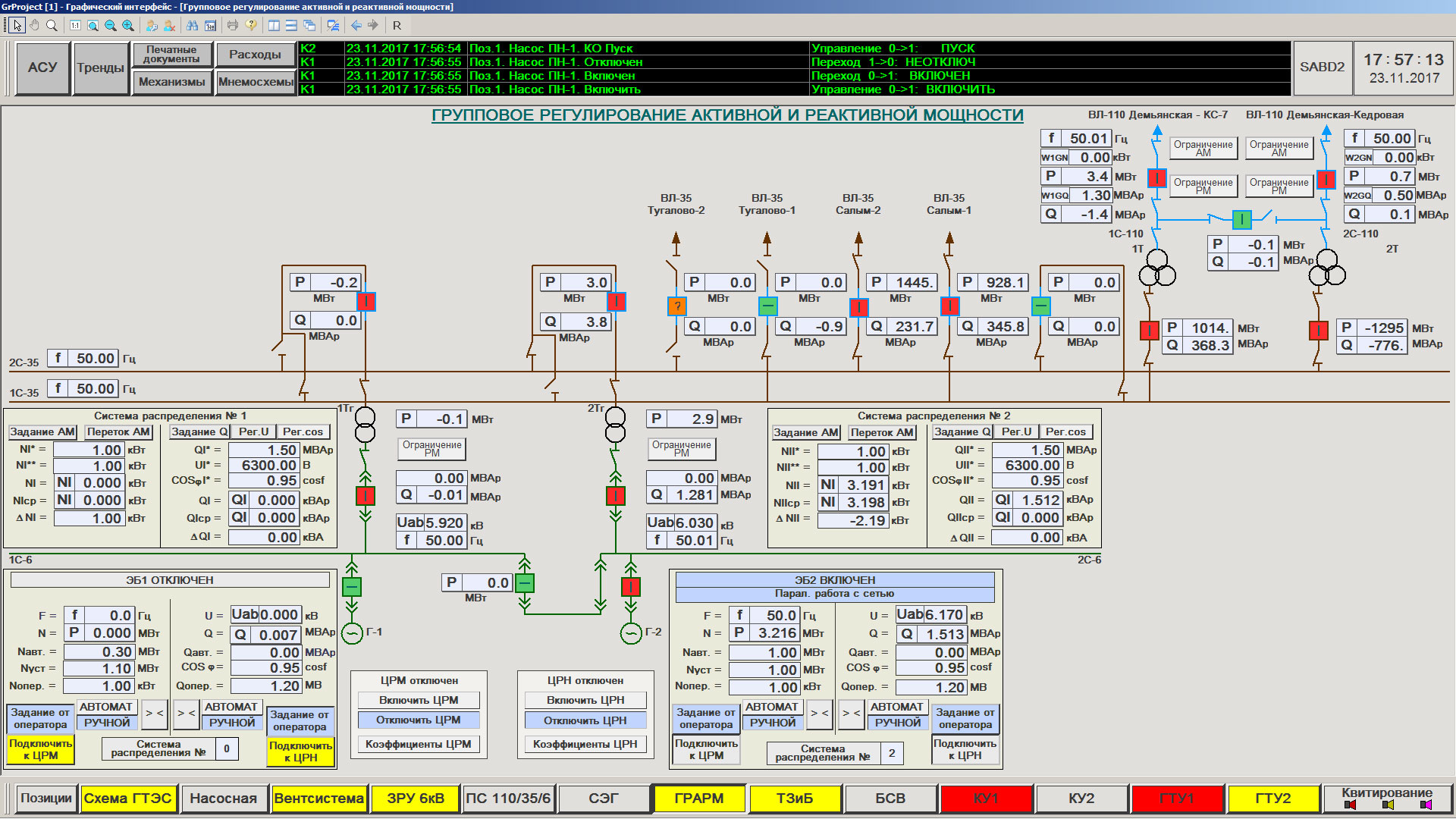Viewport: 1456px width, 819px height.
Task: Cascade windows using the toolbar icon
Action: tap(309, 25)
